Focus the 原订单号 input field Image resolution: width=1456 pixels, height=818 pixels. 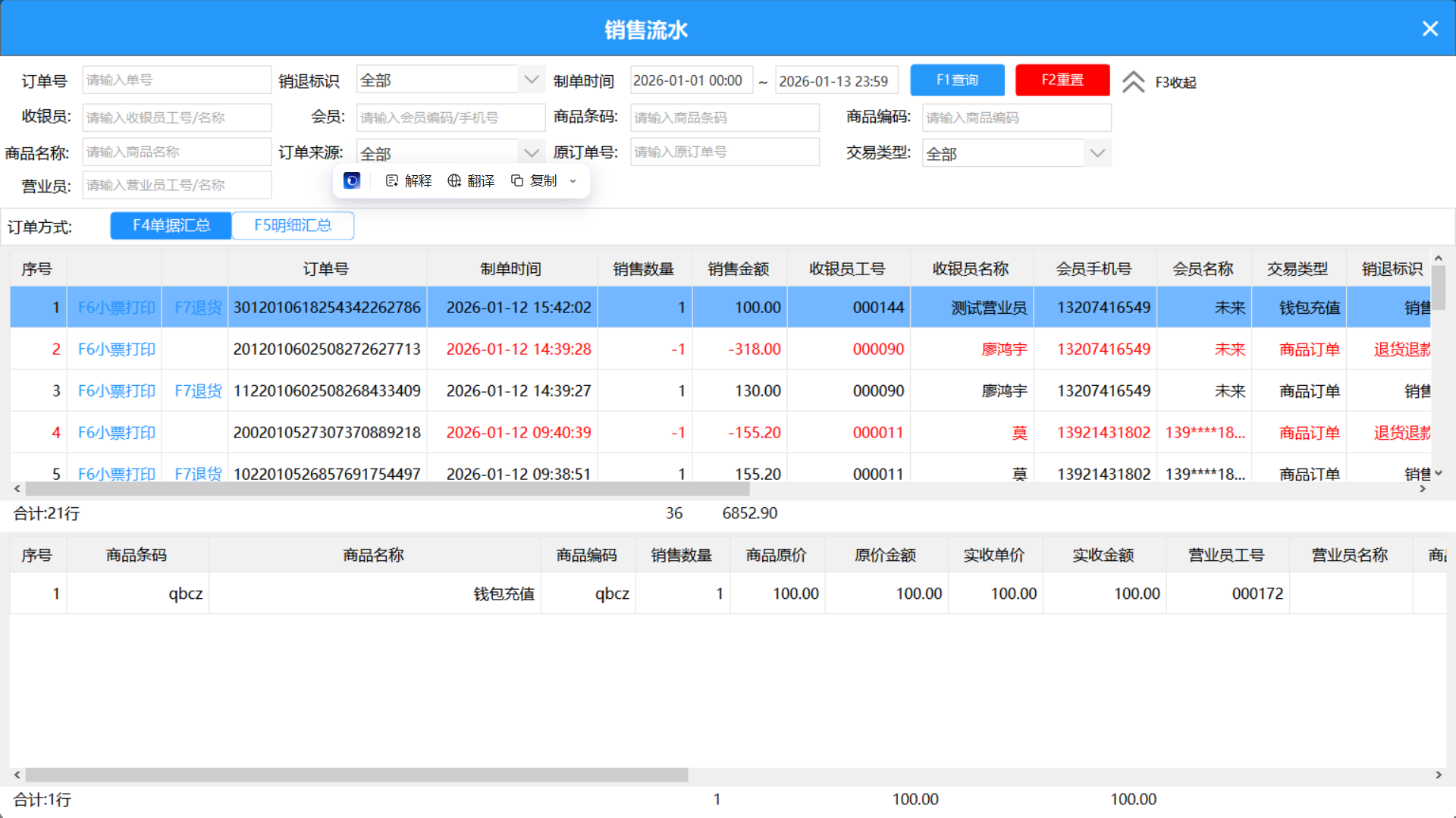[x=724, y=152]
